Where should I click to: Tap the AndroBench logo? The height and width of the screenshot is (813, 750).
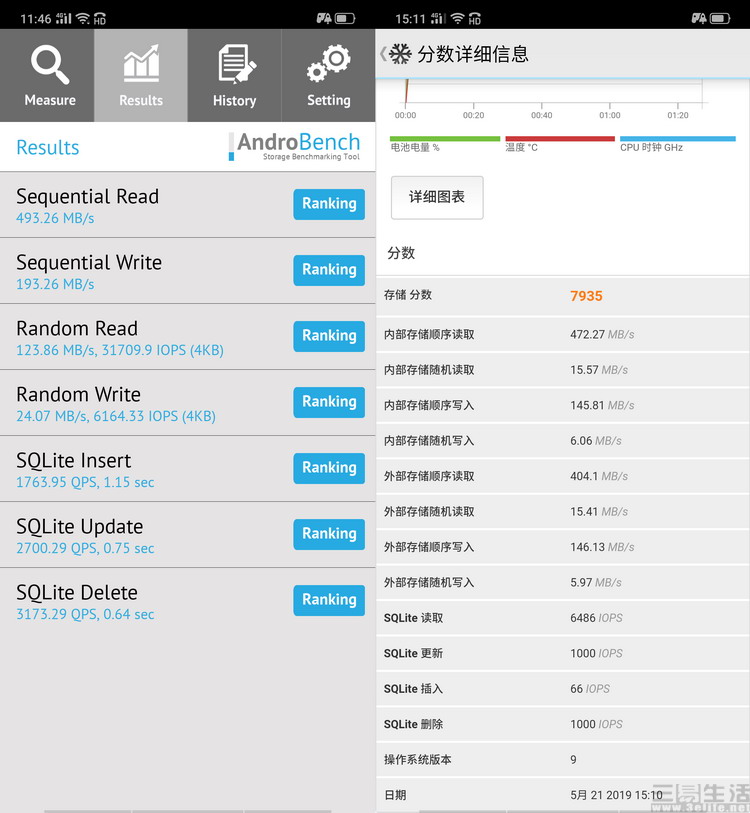pos(298,146)
